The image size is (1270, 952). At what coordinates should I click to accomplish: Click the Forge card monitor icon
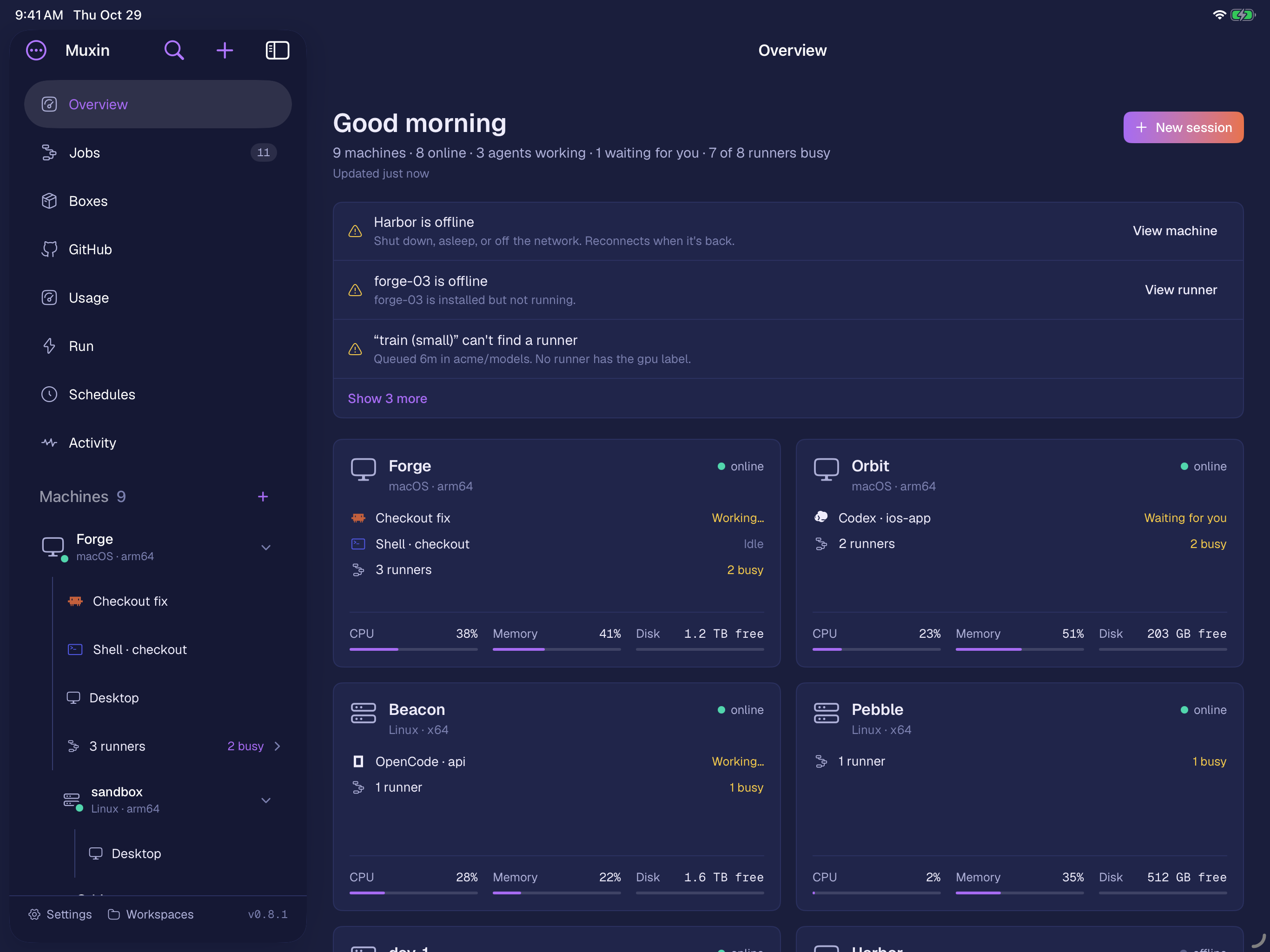364,469
